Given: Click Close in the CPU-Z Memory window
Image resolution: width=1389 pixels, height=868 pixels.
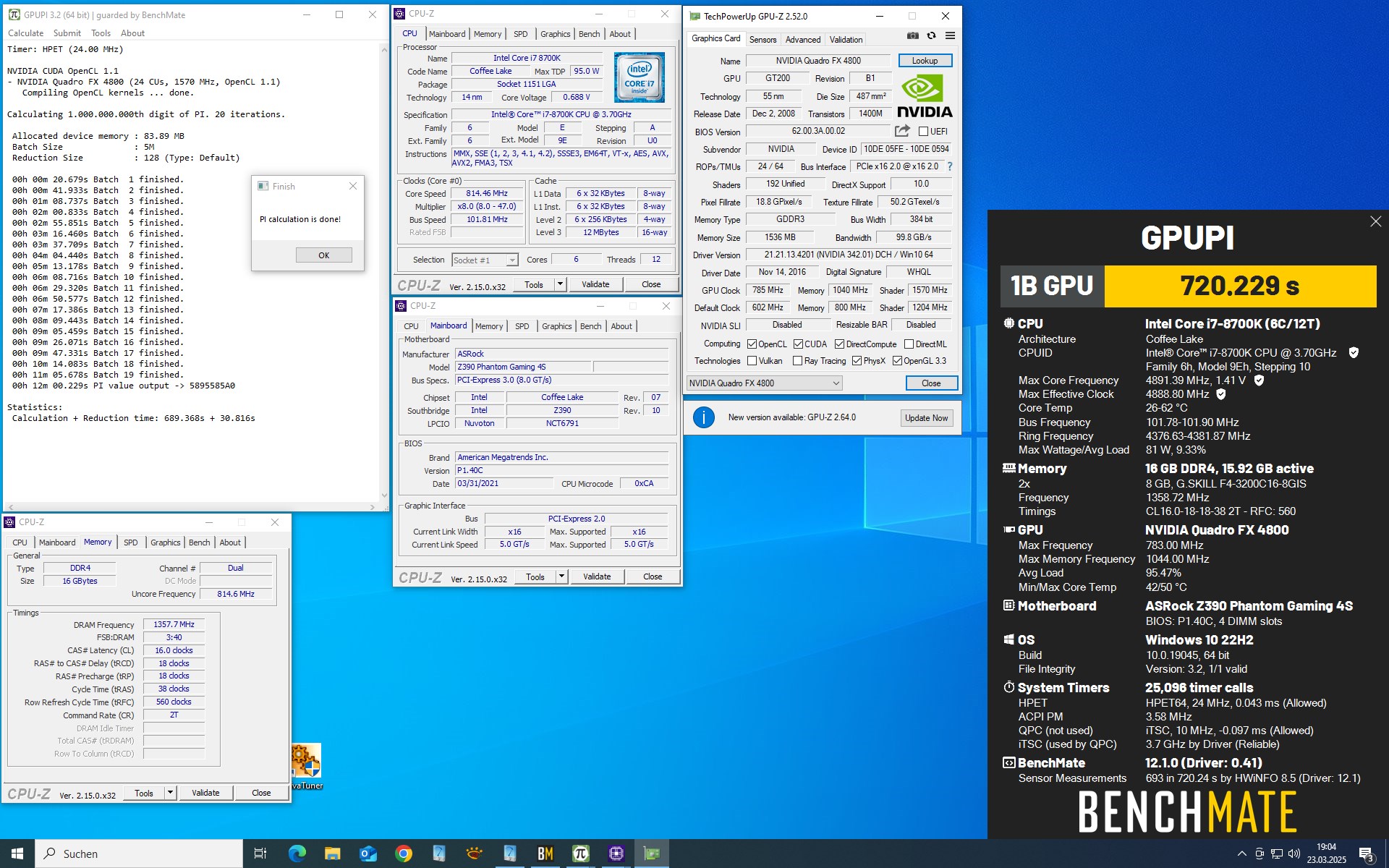Looking at the screenshot, I should tap(261, 793).
